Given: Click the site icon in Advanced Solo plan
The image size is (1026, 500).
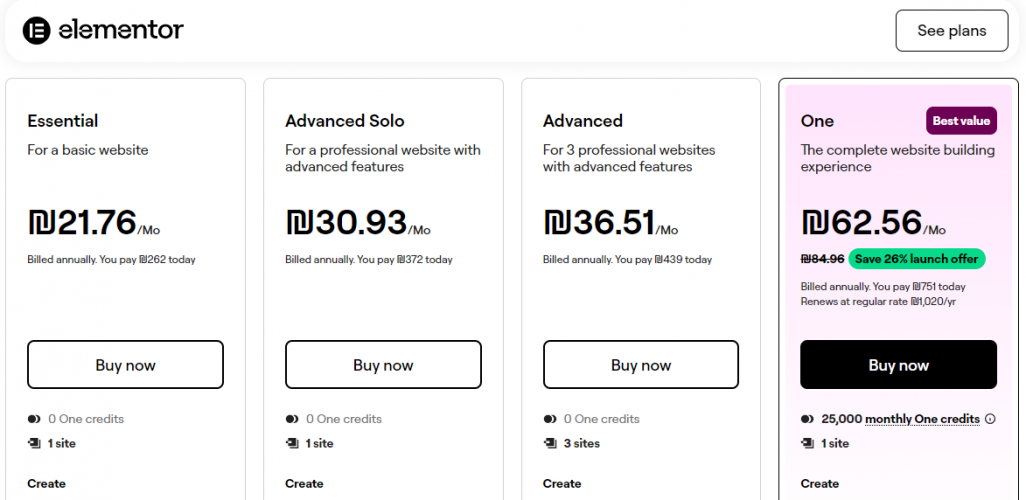Looking at the screenshot, I should coord(292,443).
